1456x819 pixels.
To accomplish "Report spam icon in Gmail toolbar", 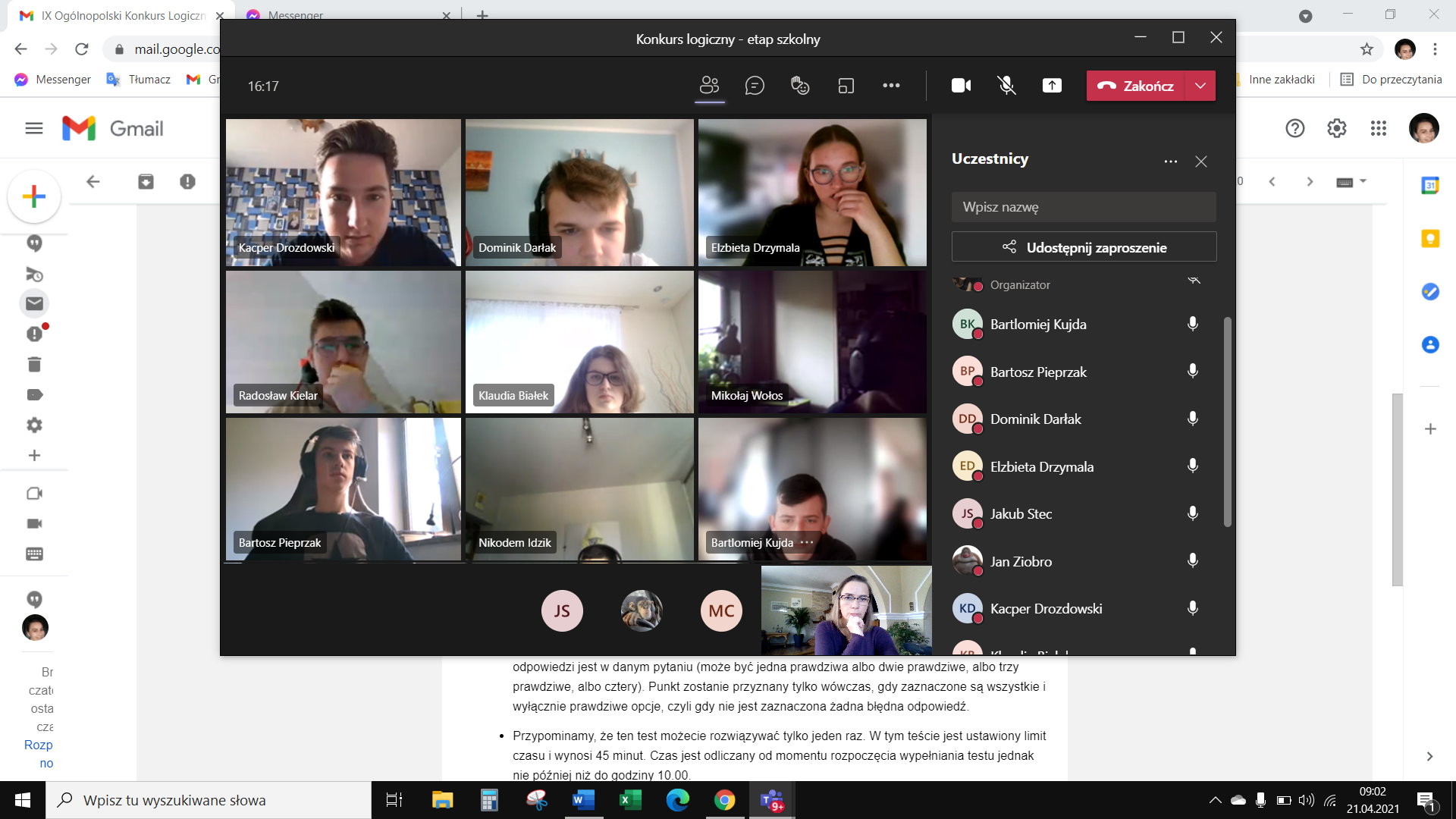I will tap(187, 181).
